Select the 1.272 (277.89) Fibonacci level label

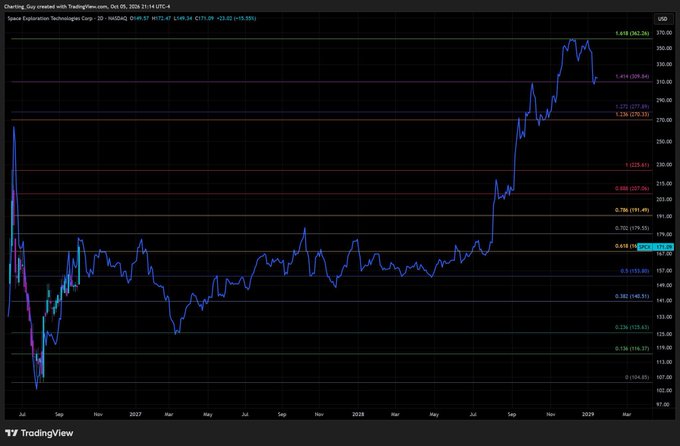632,107
